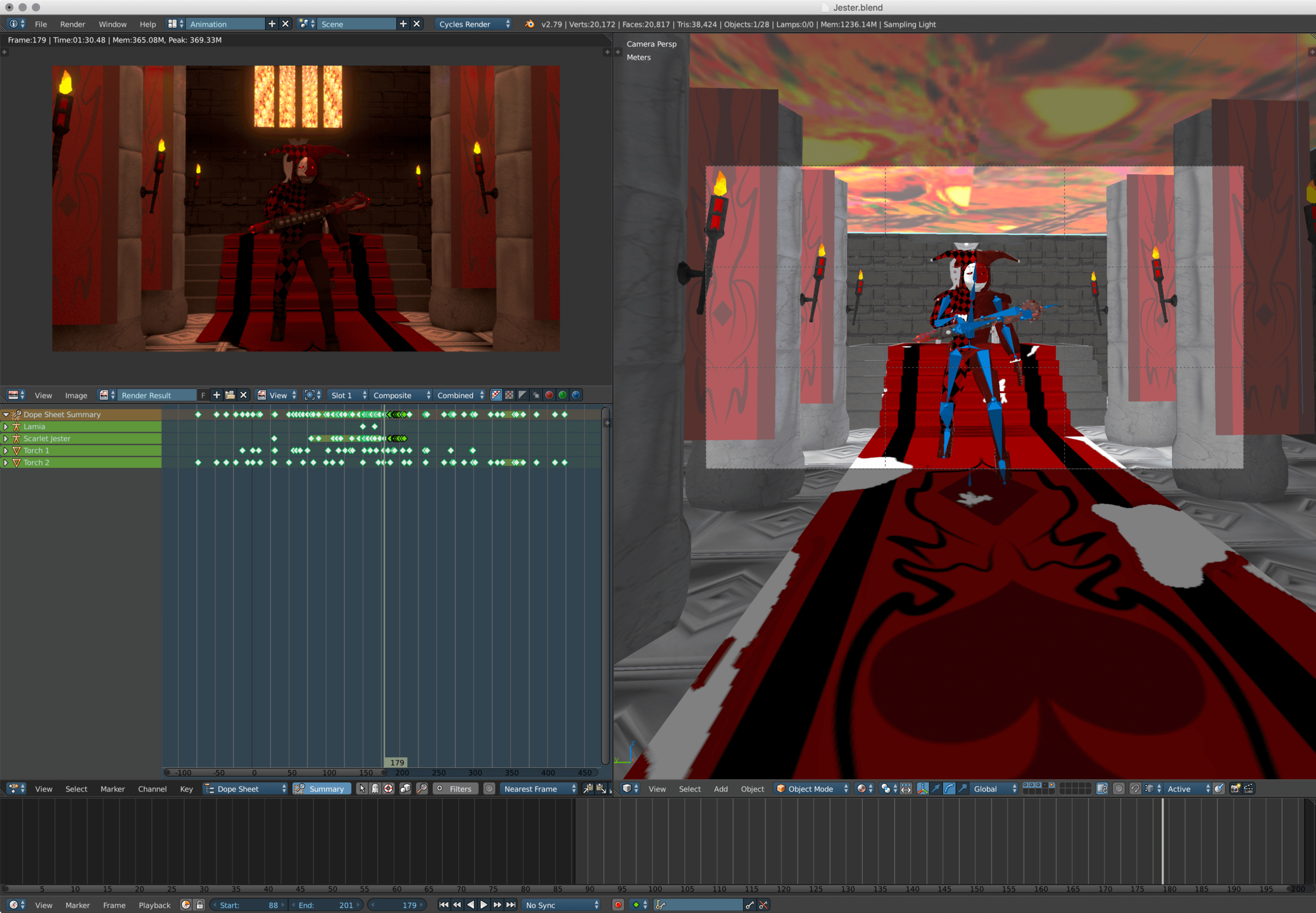Click the Filters button in Dope Sheet

coord(454,789)
